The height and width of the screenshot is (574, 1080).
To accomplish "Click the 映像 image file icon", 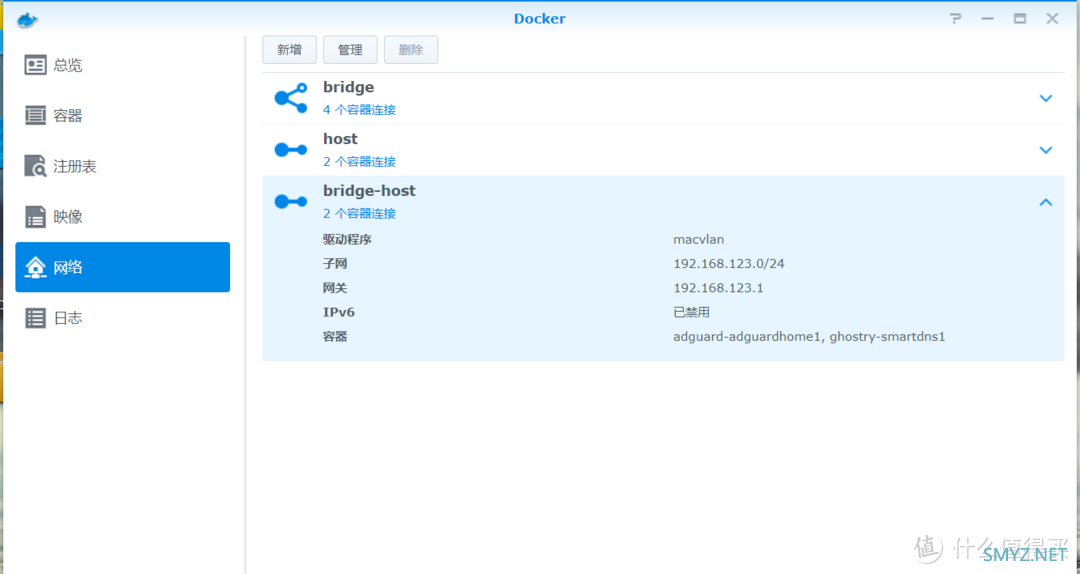I will [x=35, y=216].
